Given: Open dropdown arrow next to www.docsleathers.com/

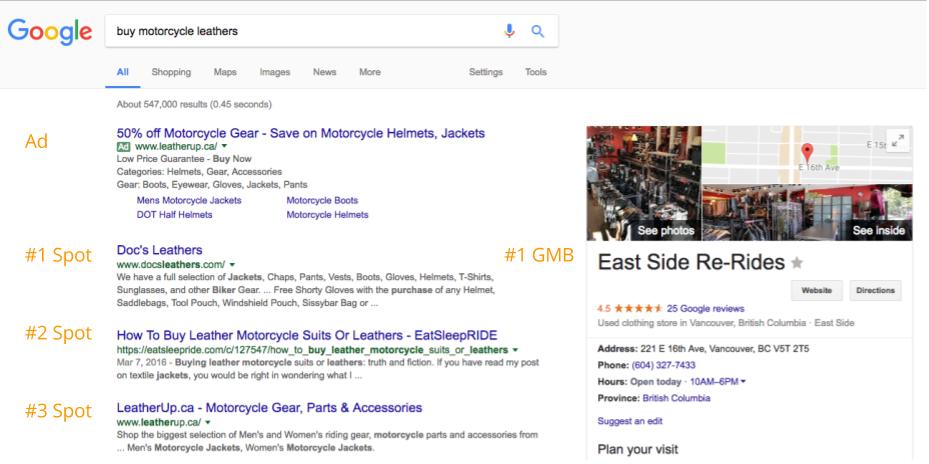Looking at the screenshot, I should 232,264.
